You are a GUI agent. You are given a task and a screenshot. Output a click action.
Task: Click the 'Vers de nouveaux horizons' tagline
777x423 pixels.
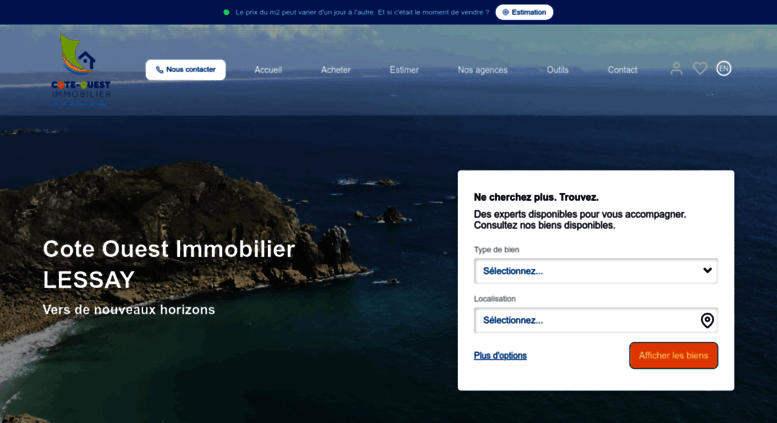coord(129,310)
